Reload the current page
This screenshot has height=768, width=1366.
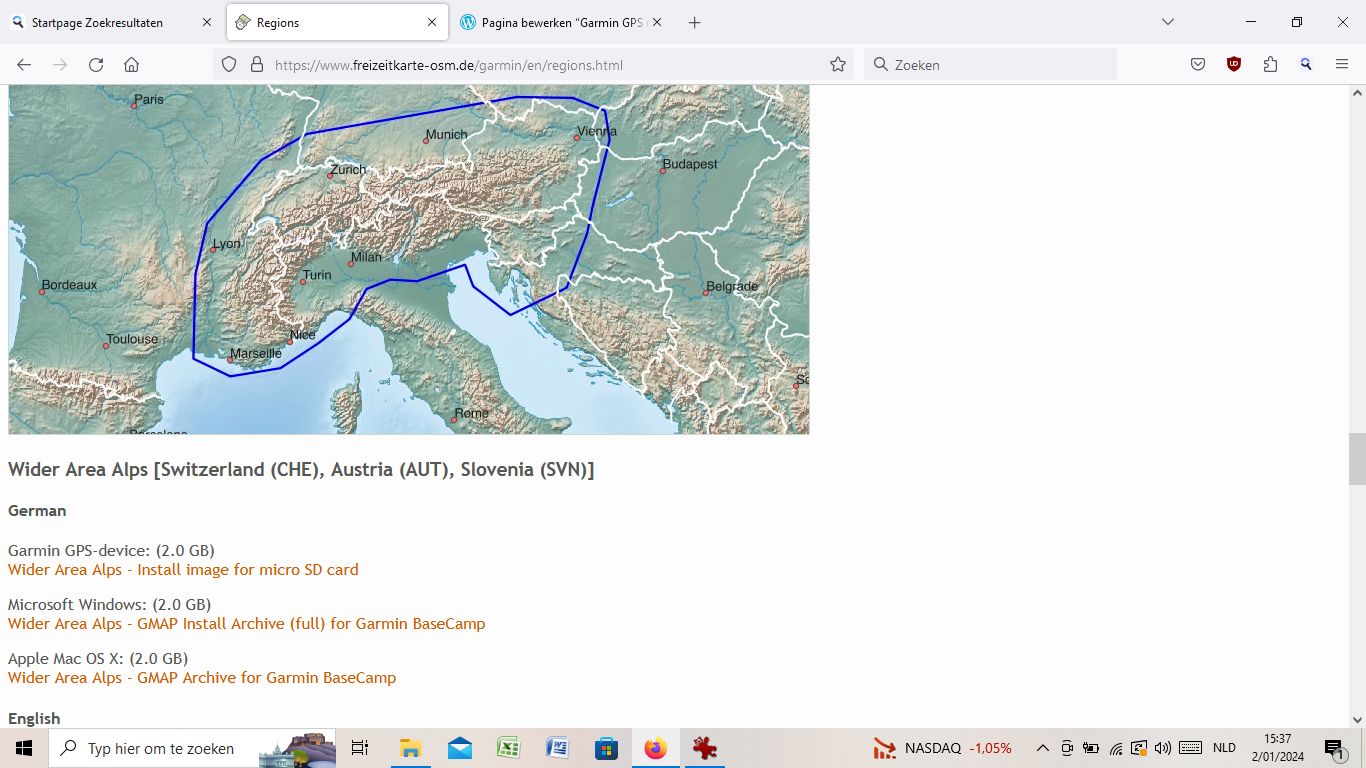96,65
